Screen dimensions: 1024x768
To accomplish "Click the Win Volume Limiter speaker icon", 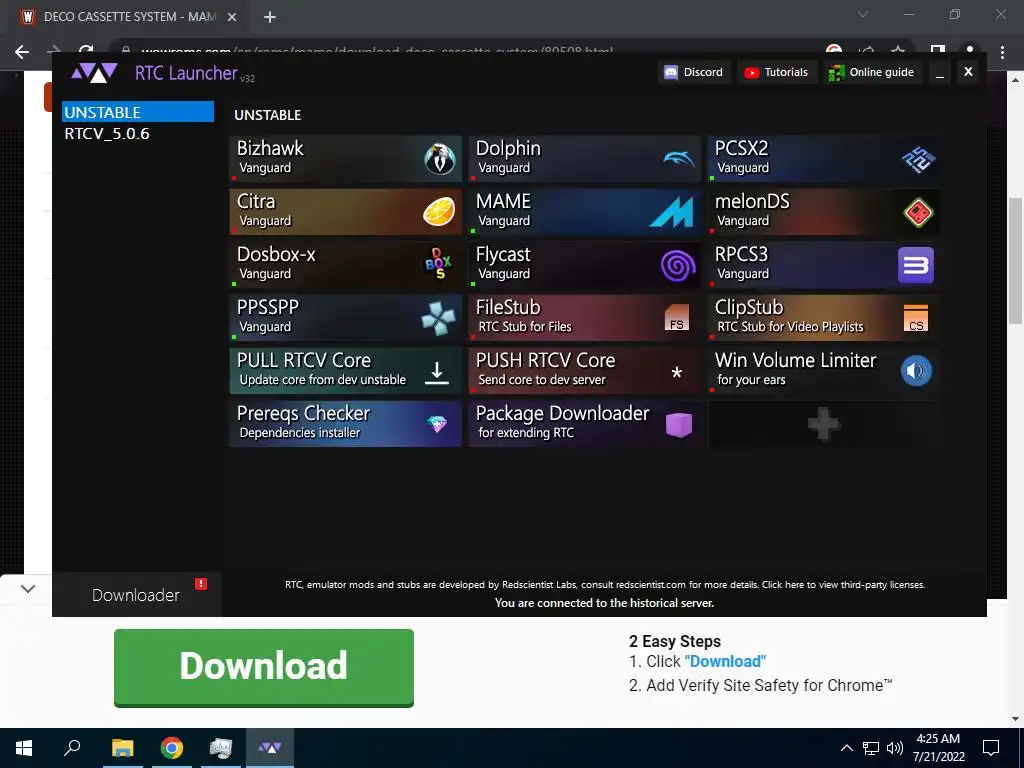I will pos(916,371).
